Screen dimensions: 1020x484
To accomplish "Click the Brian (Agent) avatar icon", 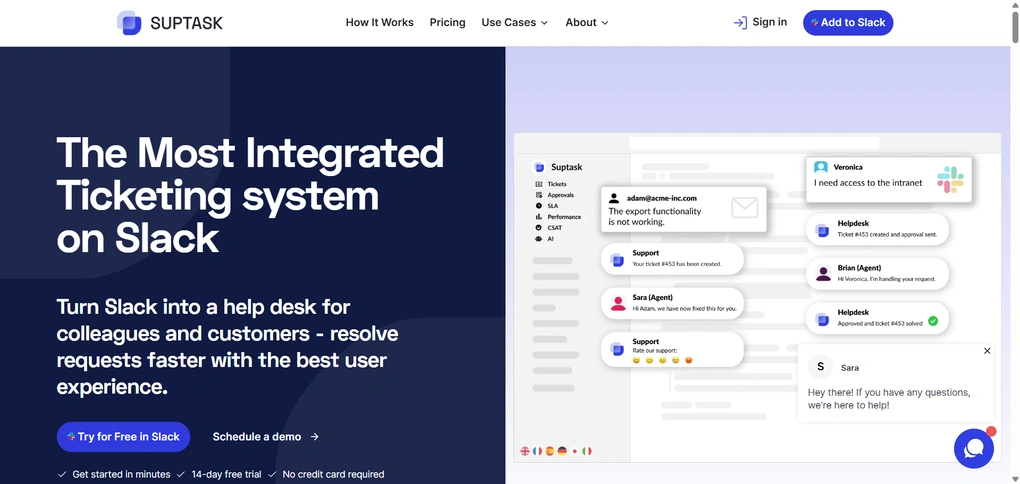I will point(823,274).
